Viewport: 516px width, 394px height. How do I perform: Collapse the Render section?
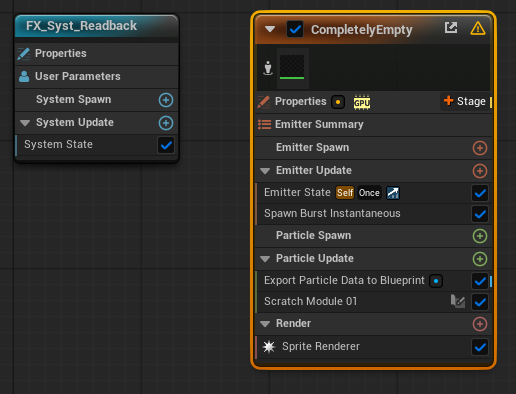[x=265, y=324]
